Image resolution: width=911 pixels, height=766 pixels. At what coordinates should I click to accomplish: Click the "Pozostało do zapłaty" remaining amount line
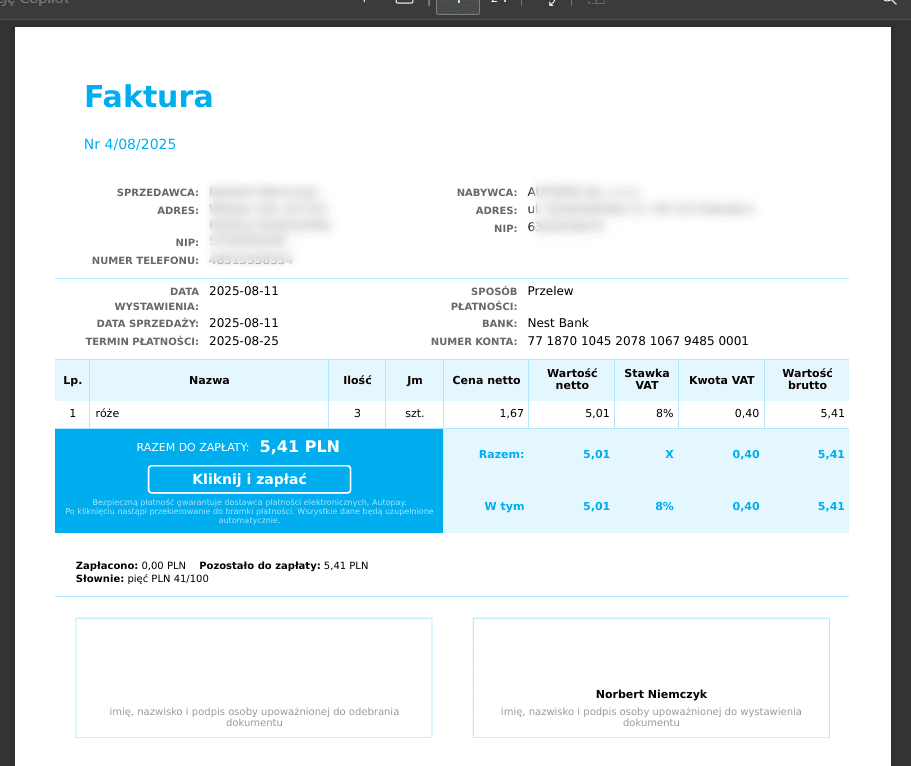(284, 565)
